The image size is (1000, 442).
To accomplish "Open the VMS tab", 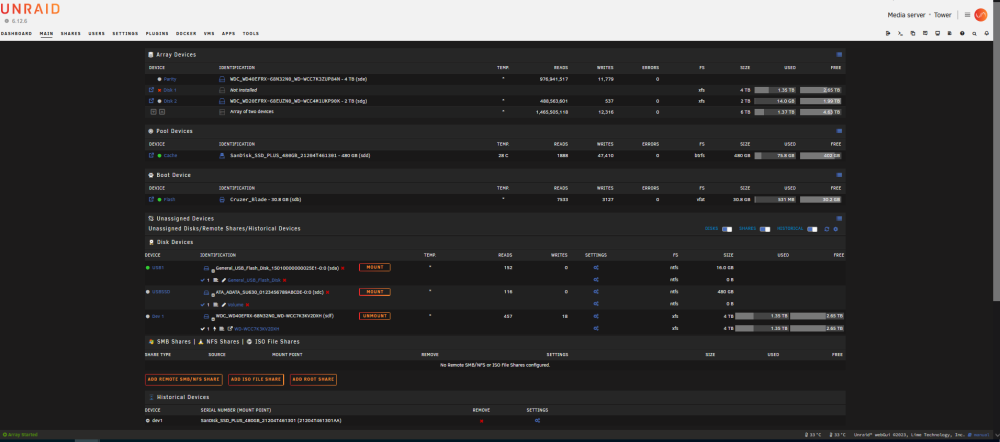I will click(209, 33).
